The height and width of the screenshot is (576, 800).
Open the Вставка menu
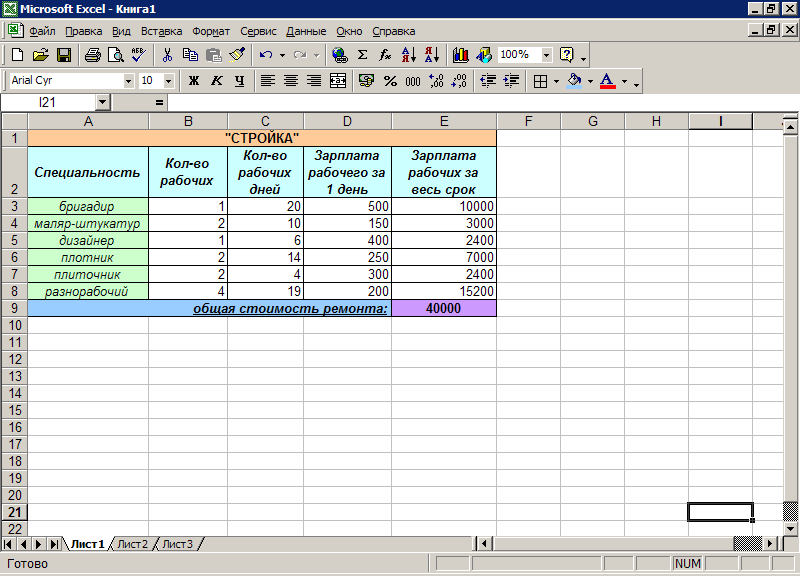[161, 31]
